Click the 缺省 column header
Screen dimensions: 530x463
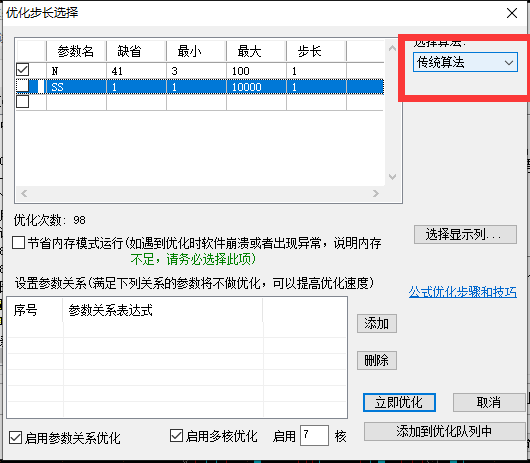136,51
